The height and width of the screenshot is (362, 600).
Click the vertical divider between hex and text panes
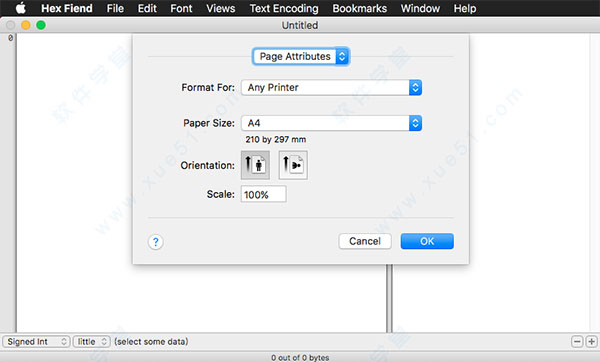point(389,298)
